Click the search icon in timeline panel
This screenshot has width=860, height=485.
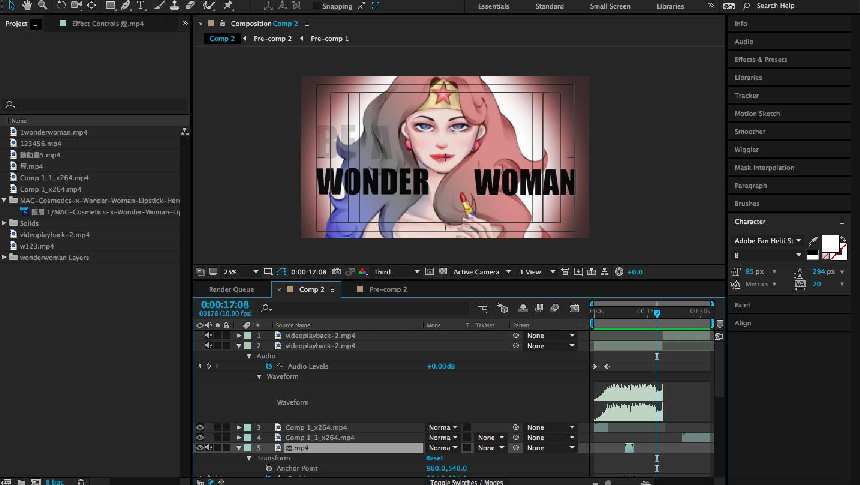pyautogui.click(x=266, y=308)
